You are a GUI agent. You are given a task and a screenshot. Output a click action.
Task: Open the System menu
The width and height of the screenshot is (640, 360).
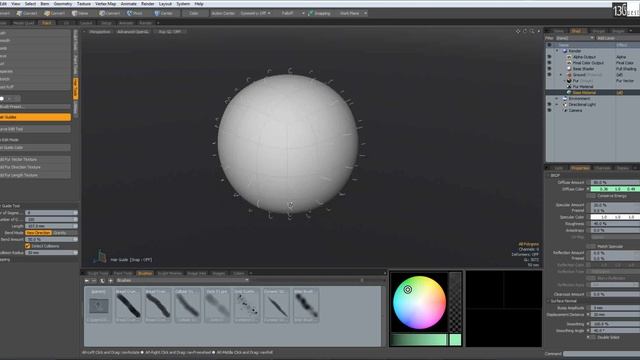click(183, 4)
